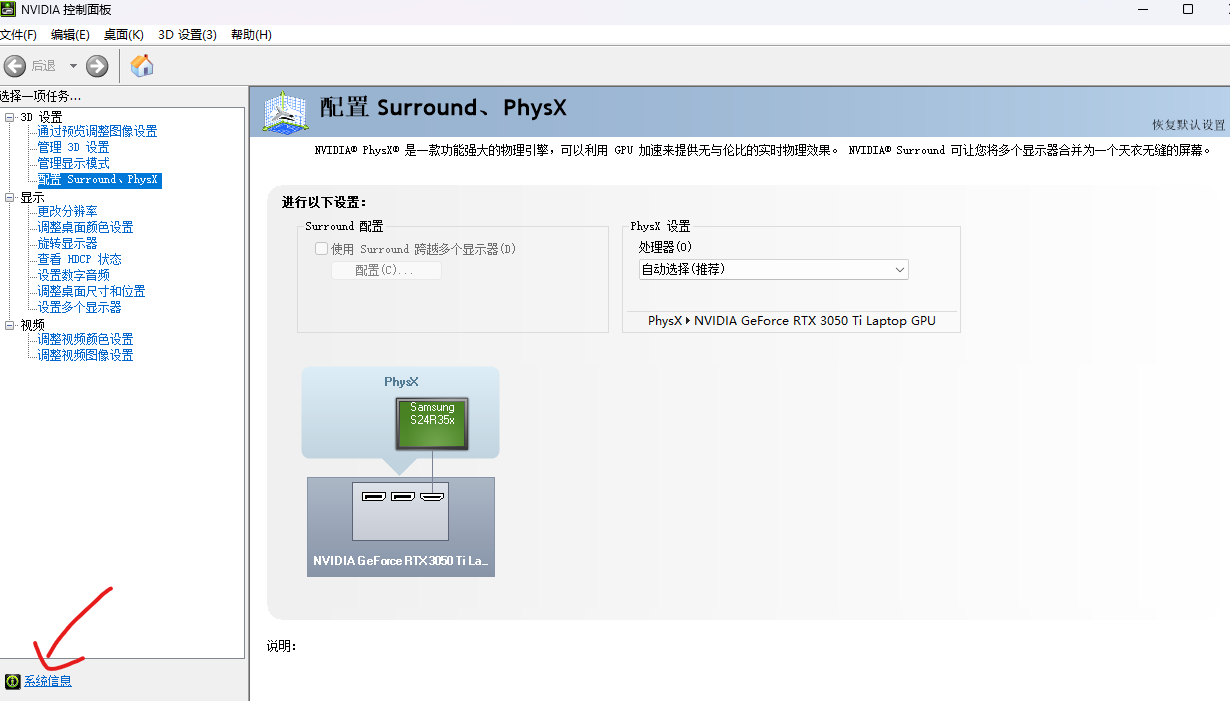
Task: Click the NVIDIA Control Panel title icon
Action: [8, 9]
